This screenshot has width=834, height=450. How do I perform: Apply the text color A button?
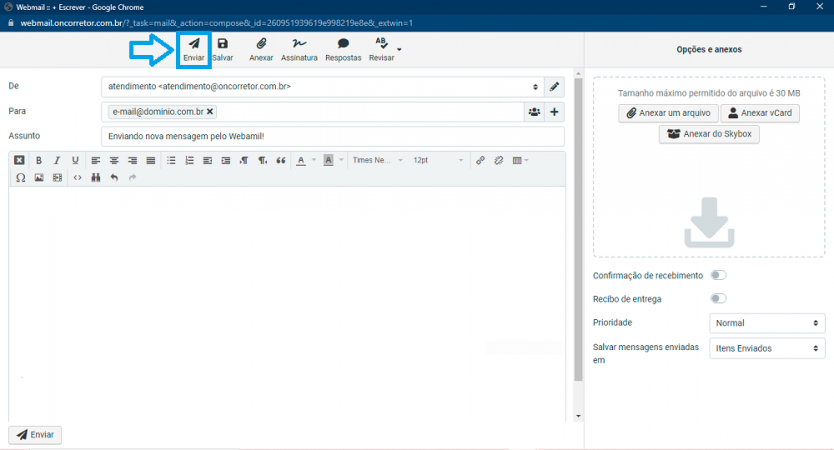(301, 160)
